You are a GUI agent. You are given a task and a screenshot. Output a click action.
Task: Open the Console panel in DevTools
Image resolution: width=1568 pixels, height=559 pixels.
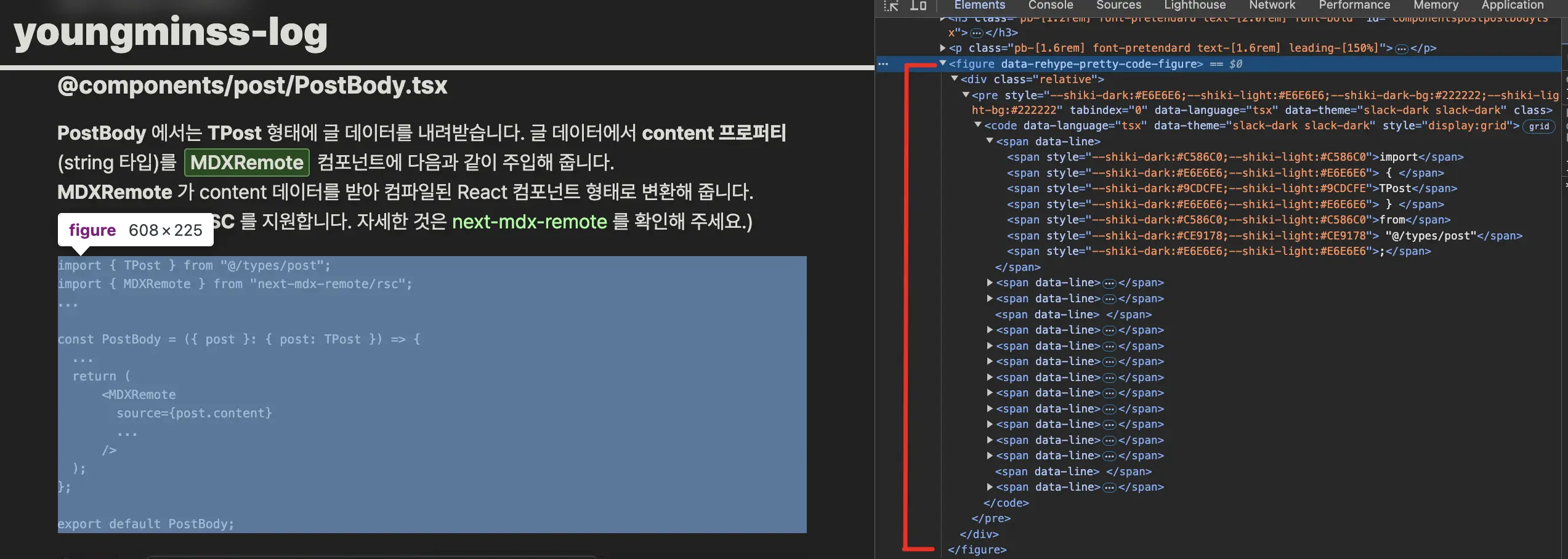[1050, 5]
